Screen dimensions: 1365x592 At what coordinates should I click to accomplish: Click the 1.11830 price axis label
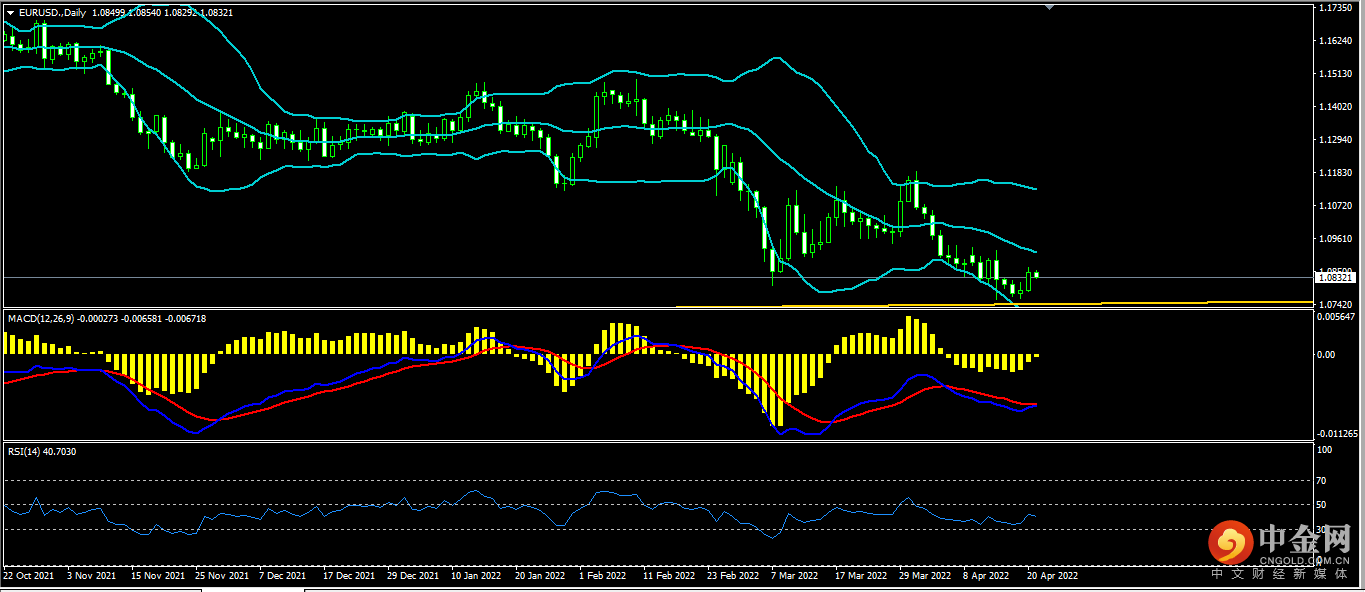coord(1336,173)
